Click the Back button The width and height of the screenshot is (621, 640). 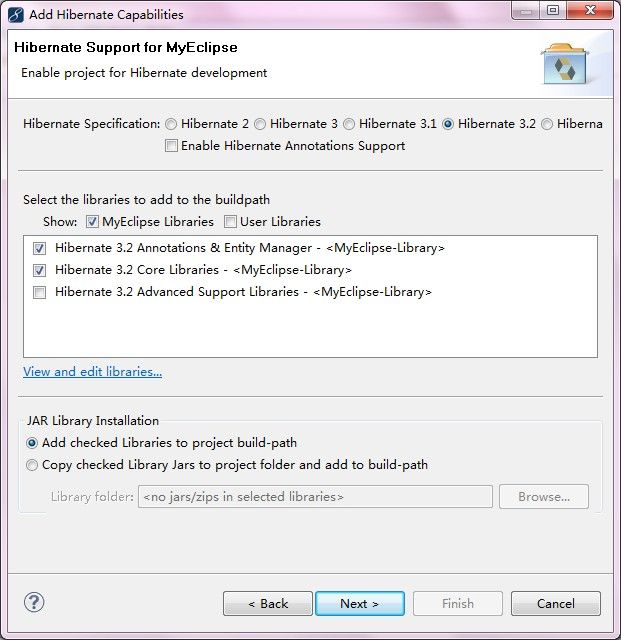(x=268, y=604)
